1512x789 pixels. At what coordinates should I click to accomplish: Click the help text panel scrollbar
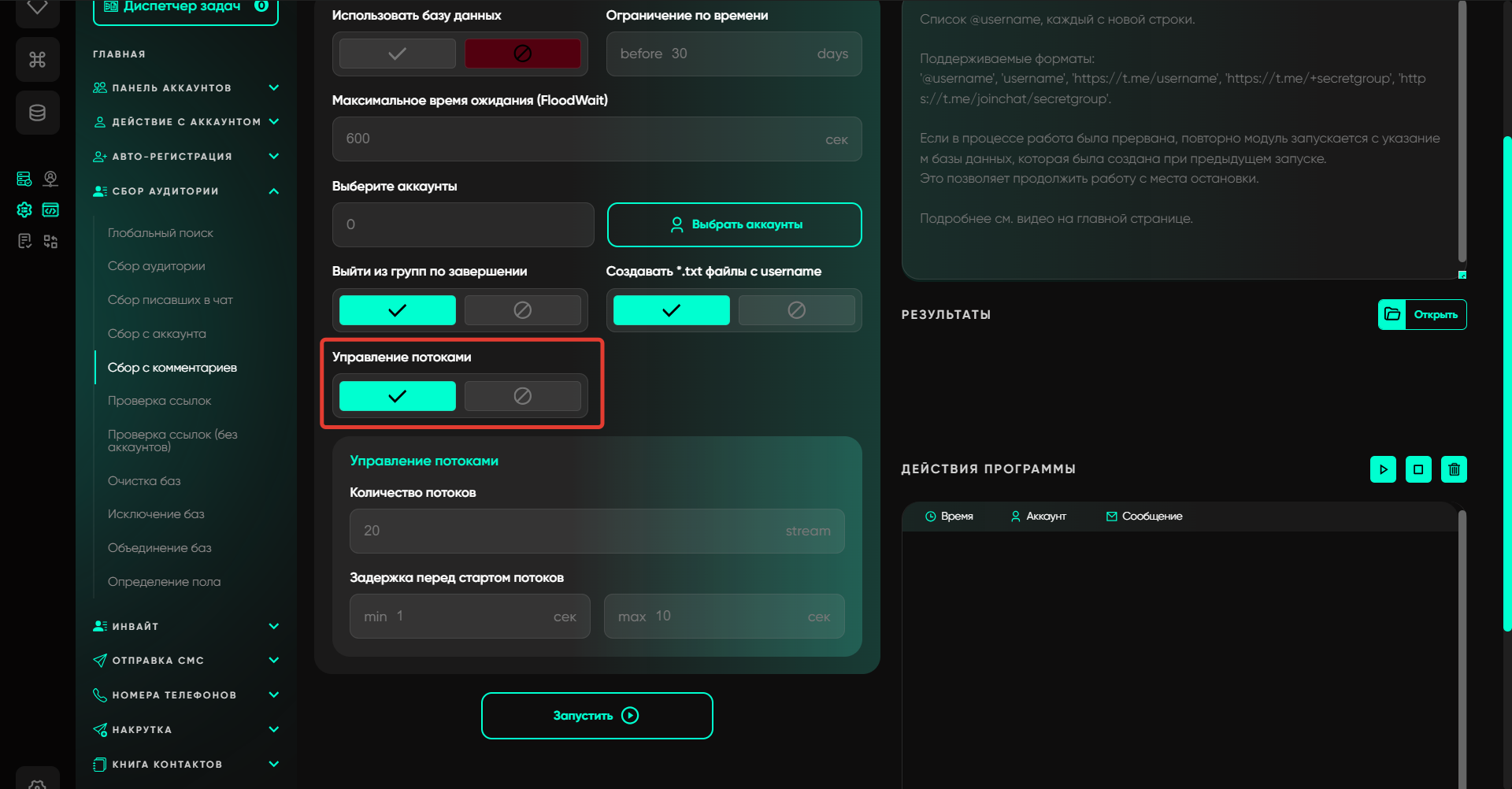pyautogui.click(x=1462, y=134)
